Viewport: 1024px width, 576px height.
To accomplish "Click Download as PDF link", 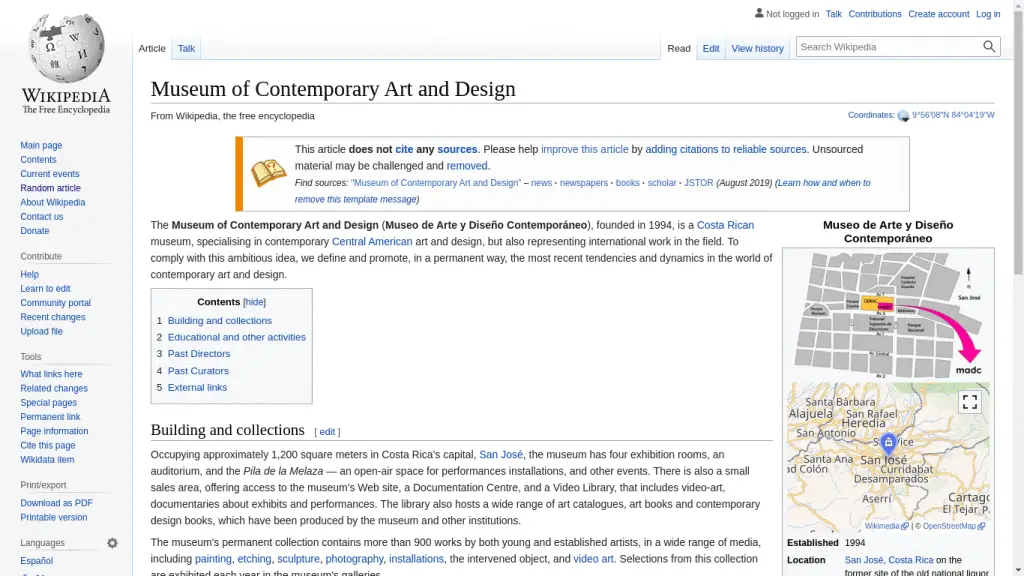I will [x=56, y=503].
